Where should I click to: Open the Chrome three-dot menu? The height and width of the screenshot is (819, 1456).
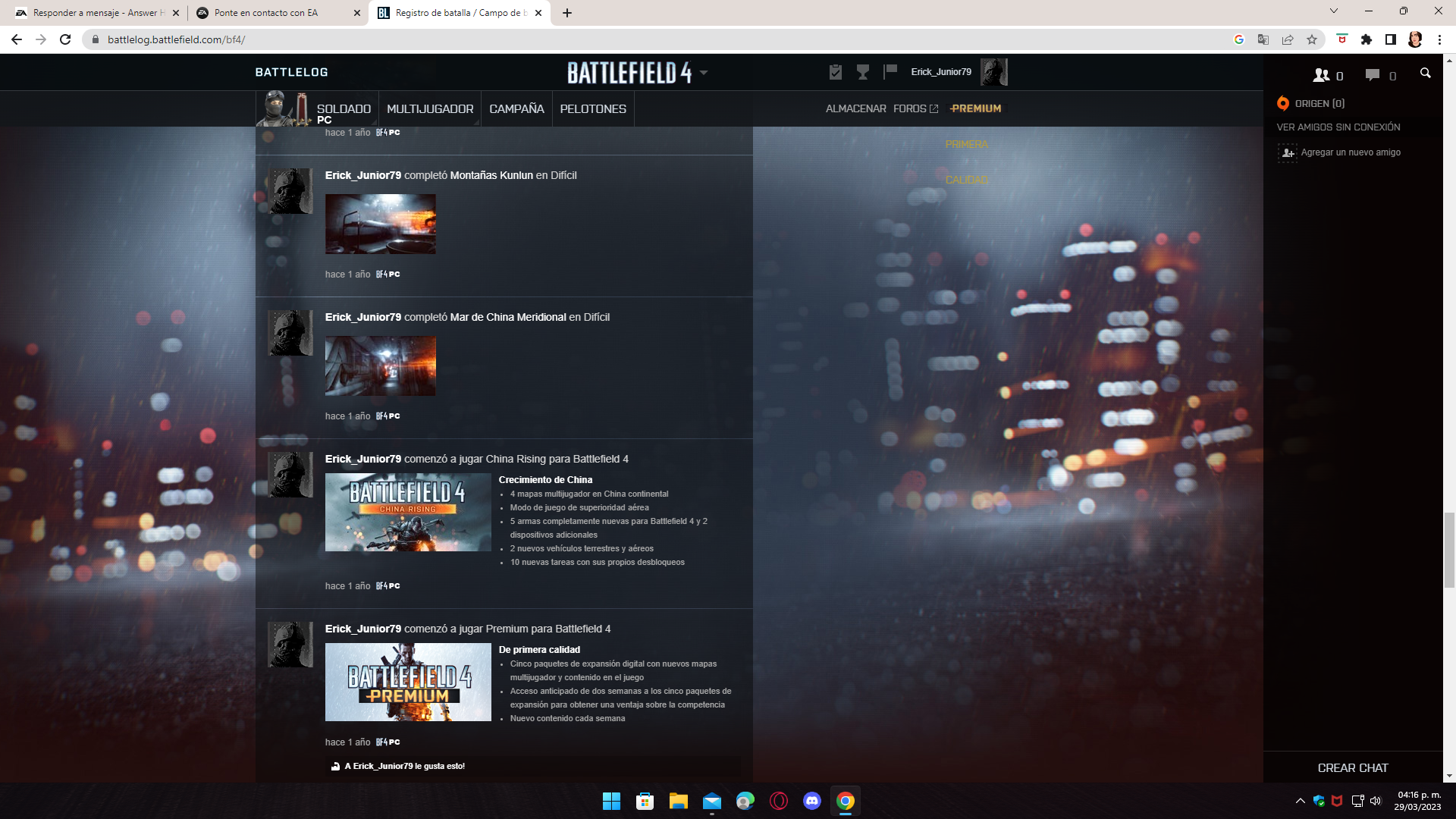1439,39
